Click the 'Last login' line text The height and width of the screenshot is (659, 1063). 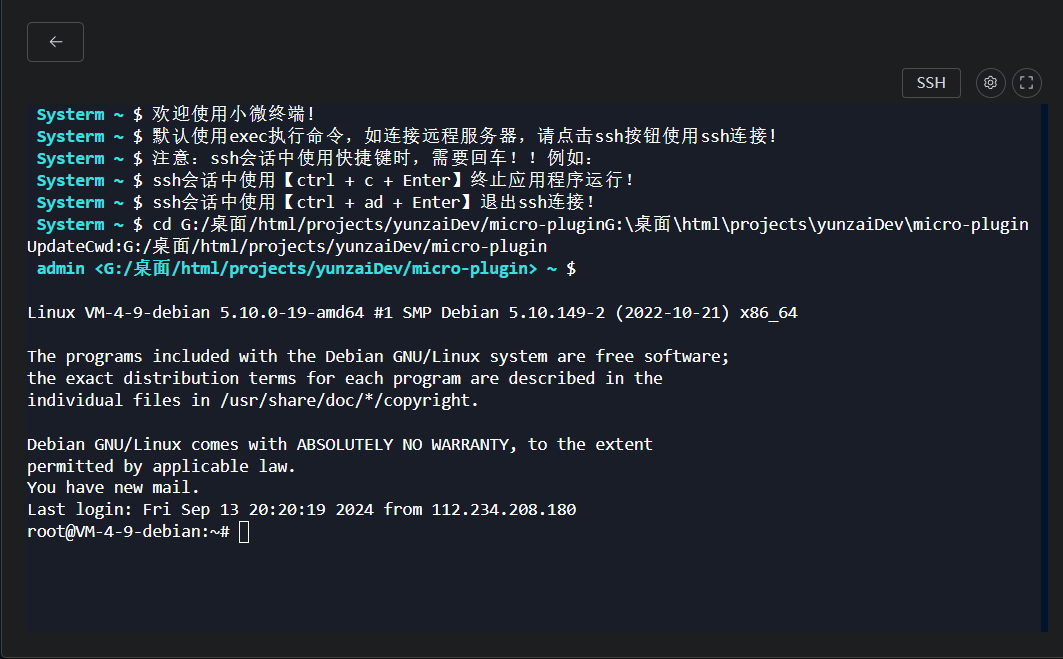click(x=302, y=509)
